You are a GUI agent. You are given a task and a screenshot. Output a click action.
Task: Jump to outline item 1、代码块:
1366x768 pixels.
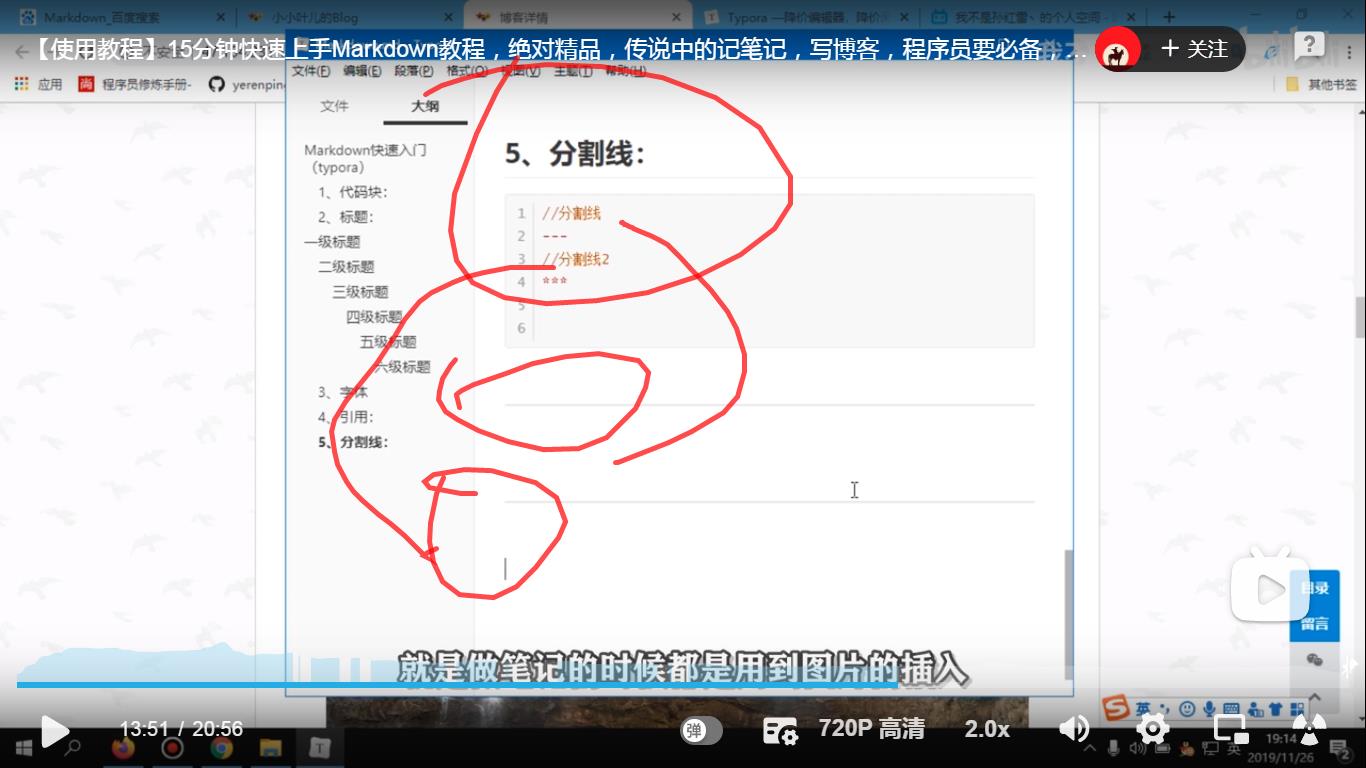tap(352, 192)
